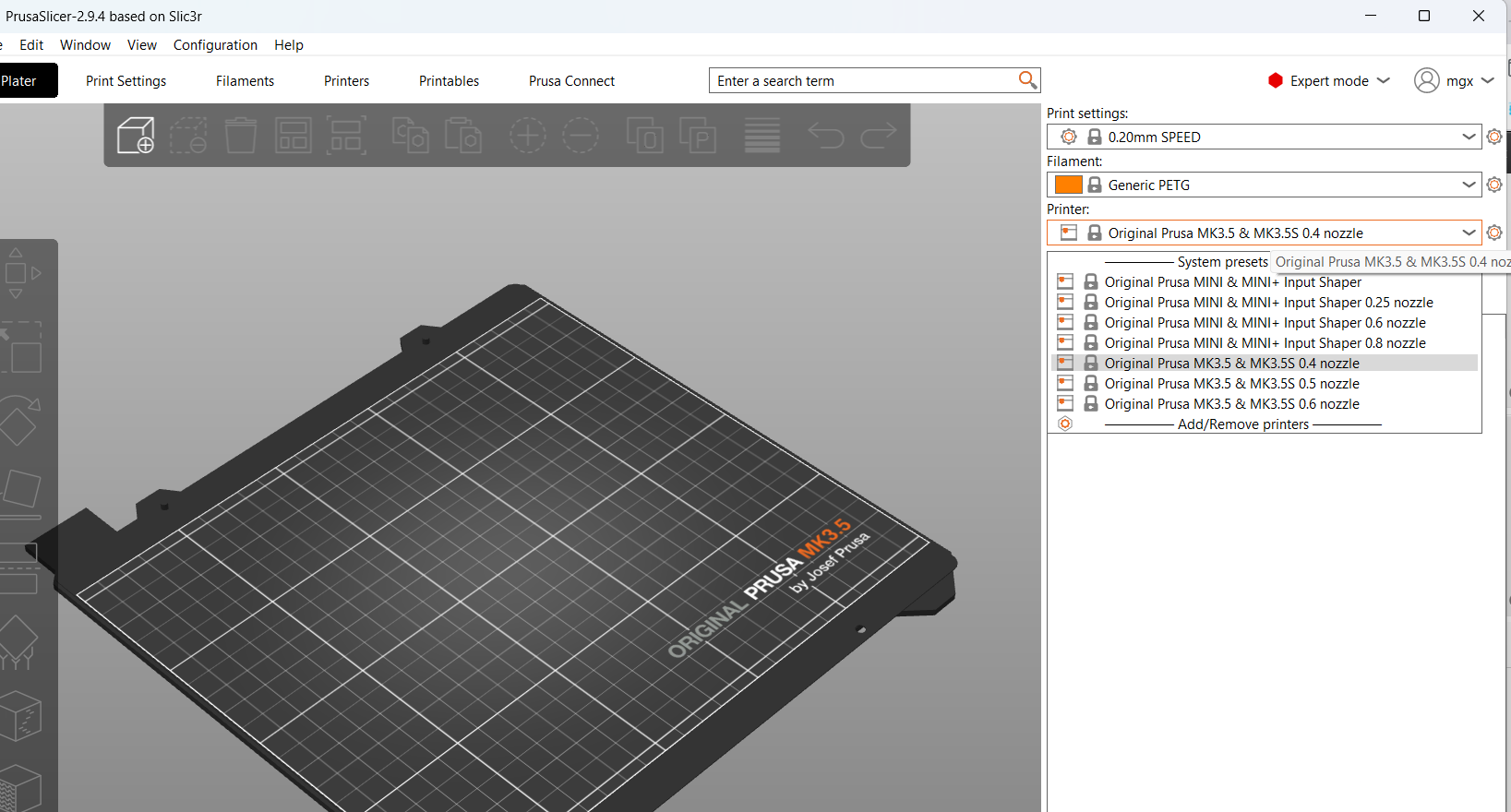Click the Copy icon in toolbar
This screenshot has width=1511, height=812.
(x=410, y=136)
